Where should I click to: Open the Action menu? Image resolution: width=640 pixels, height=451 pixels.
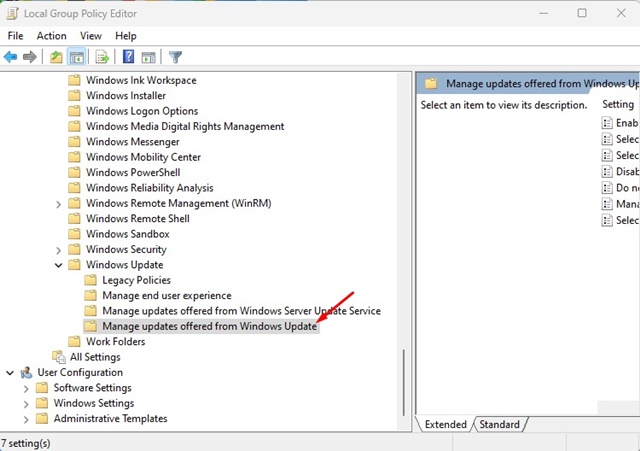pos(51,36)
